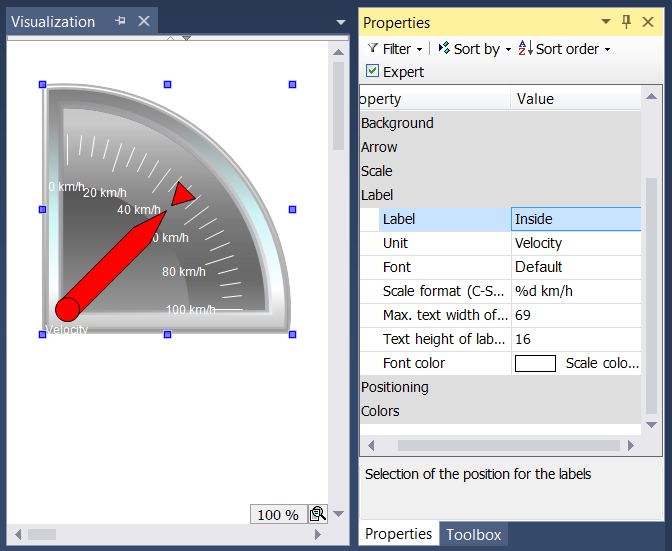Toggle auto-hide pin on the Properties panel
This screenshot has width=672, height=551.
coord(626,21)
